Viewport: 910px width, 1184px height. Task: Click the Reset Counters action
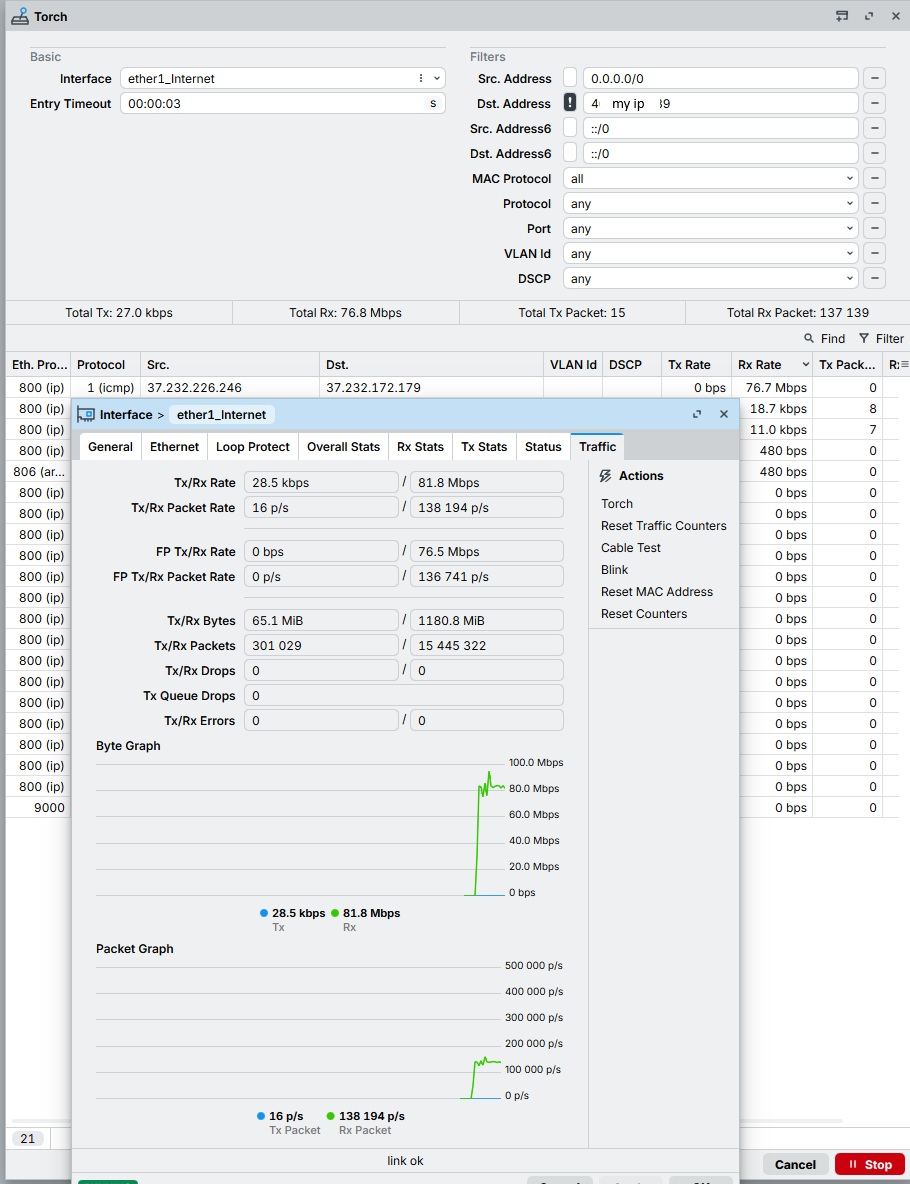[x=644, y=613]
